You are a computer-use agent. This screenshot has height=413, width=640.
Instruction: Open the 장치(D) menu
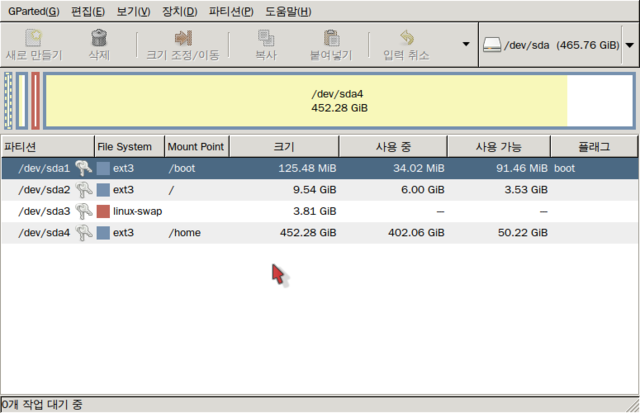pyautogui.click(x=180, y=11)
